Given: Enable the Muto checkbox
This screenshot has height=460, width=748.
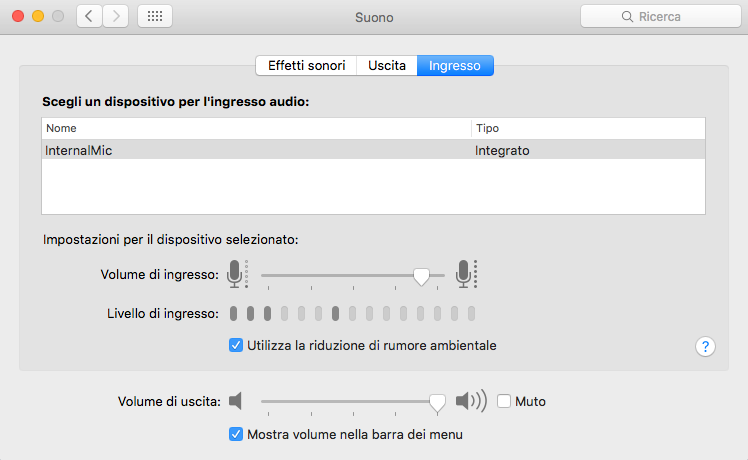Looking at the screenshot, I should pos(504,401).
